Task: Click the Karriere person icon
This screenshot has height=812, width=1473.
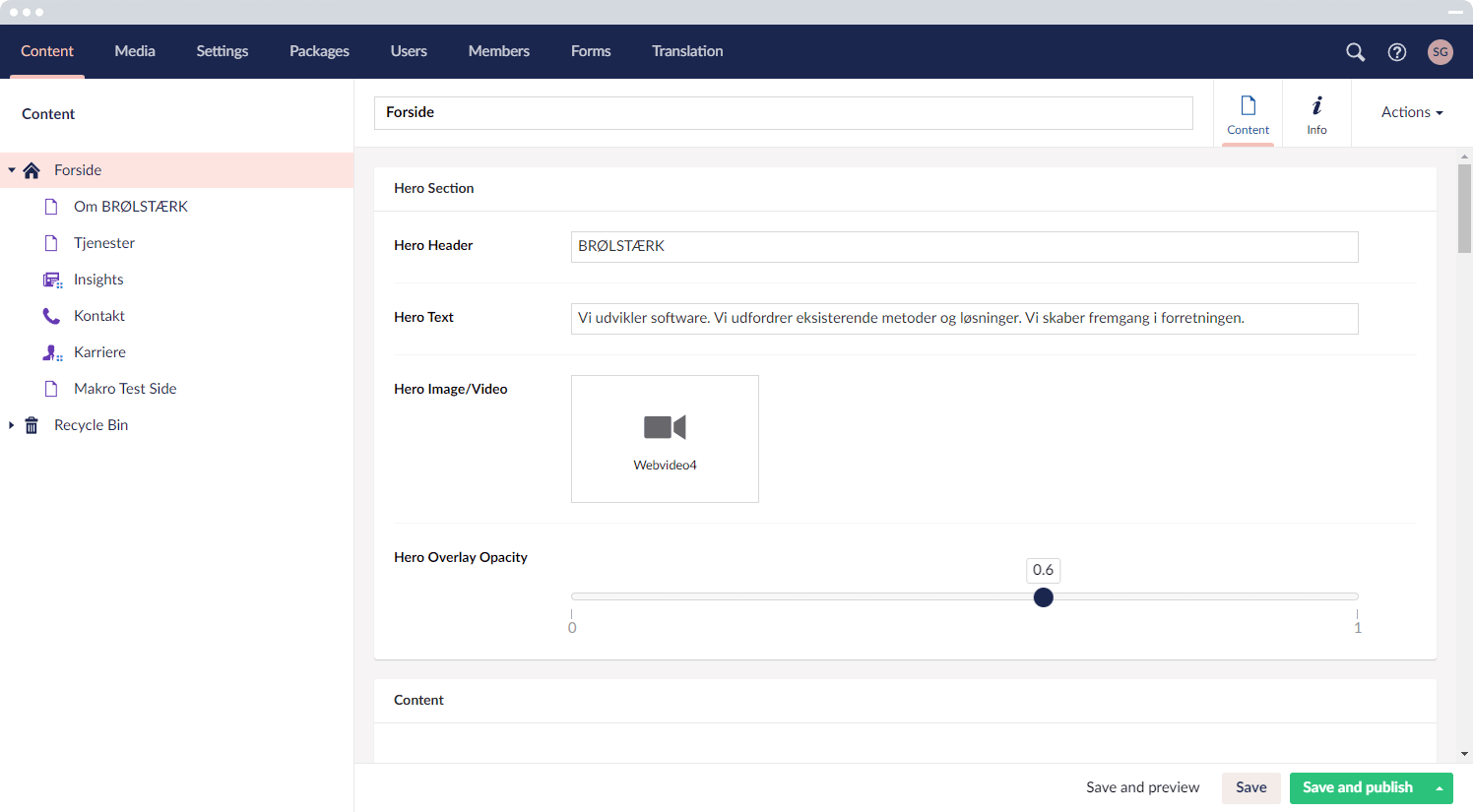Action: pyautogui.click(x=52, y=352)
